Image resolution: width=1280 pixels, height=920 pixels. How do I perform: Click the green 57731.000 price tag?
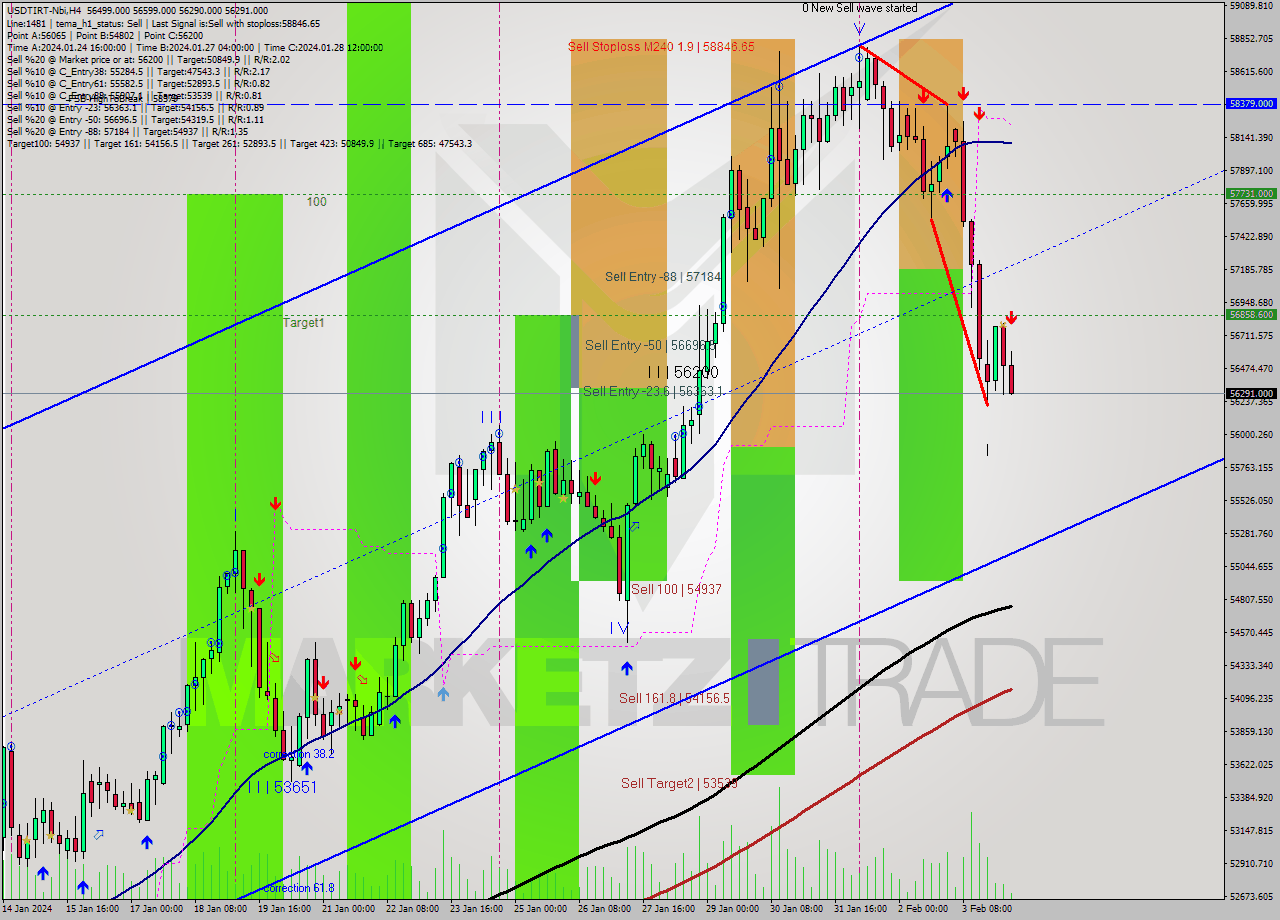1251,193
